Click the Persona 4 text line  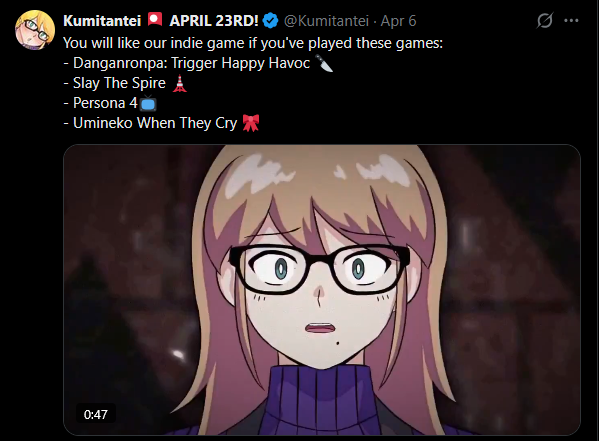coord(105,103)
